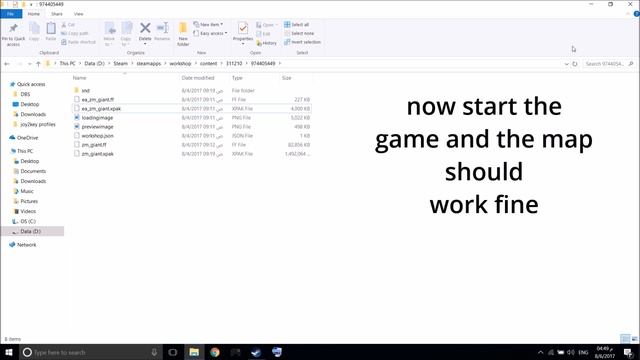Click the 'workshop' breadcrumb in the address bar
The width and height of the screenshot is (640, 360).
coord(180,64)
